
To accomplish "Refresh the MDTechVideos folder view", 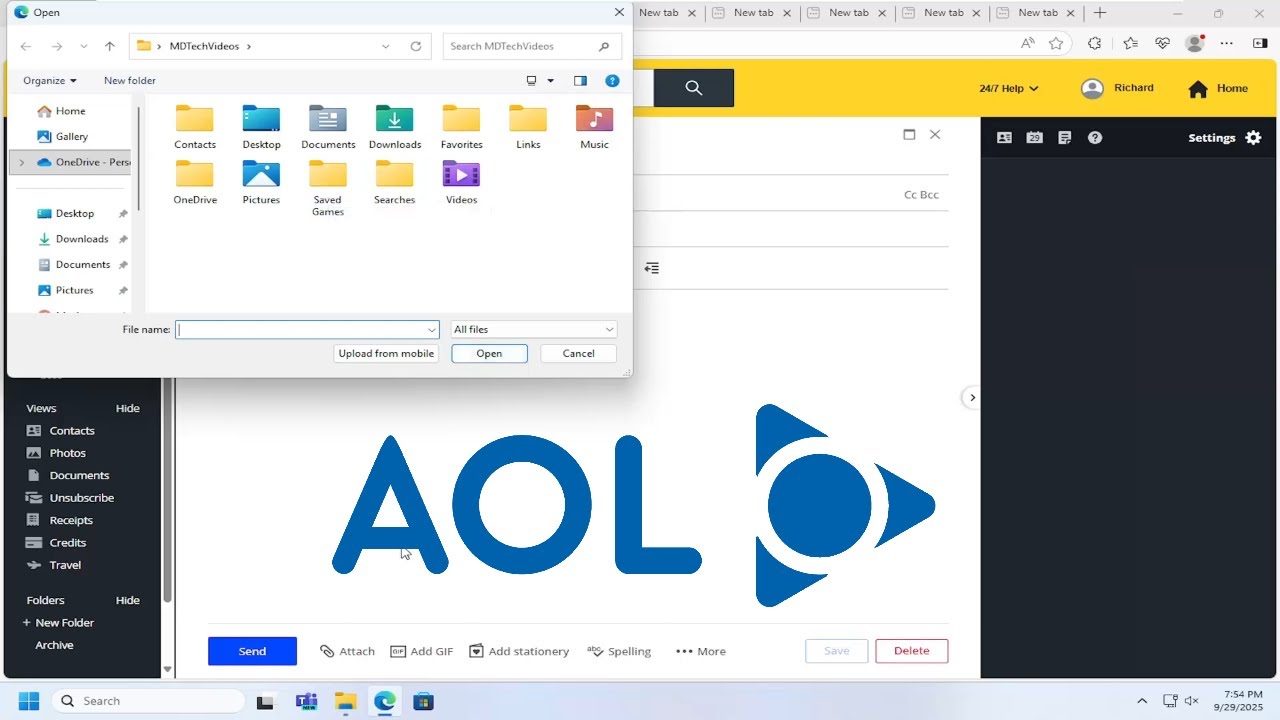I will click(x=416, y=46).
